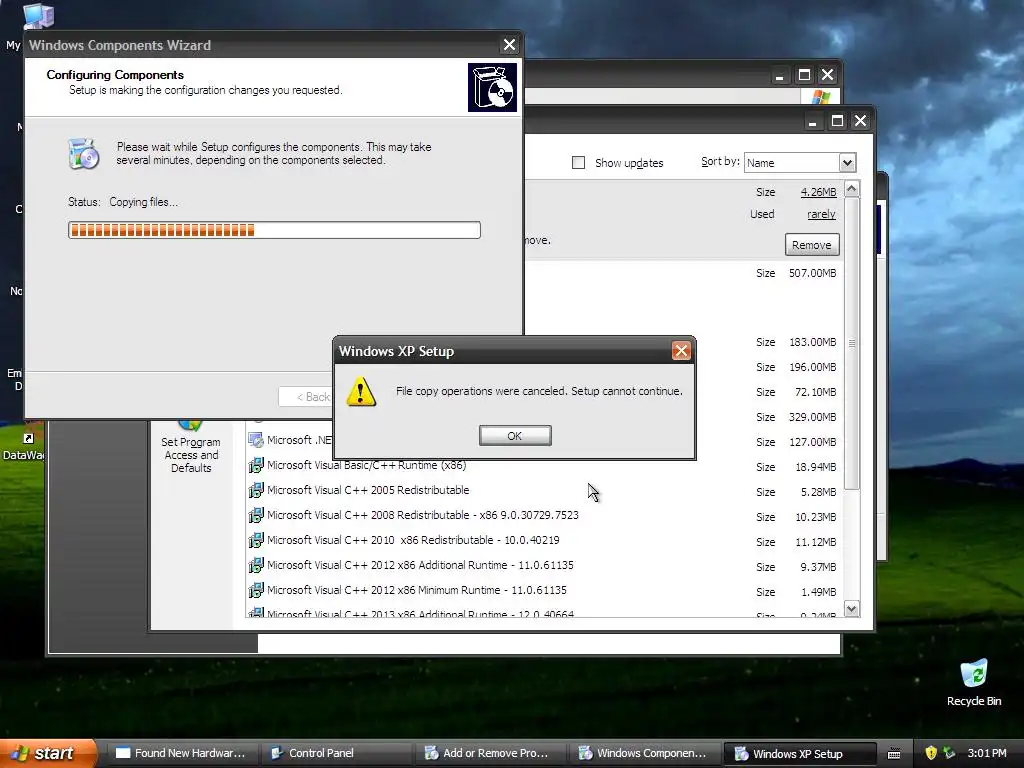
Task: Select Visual C++ 2012 x86 Minimum Runtime entry
Action: point(417,590)
